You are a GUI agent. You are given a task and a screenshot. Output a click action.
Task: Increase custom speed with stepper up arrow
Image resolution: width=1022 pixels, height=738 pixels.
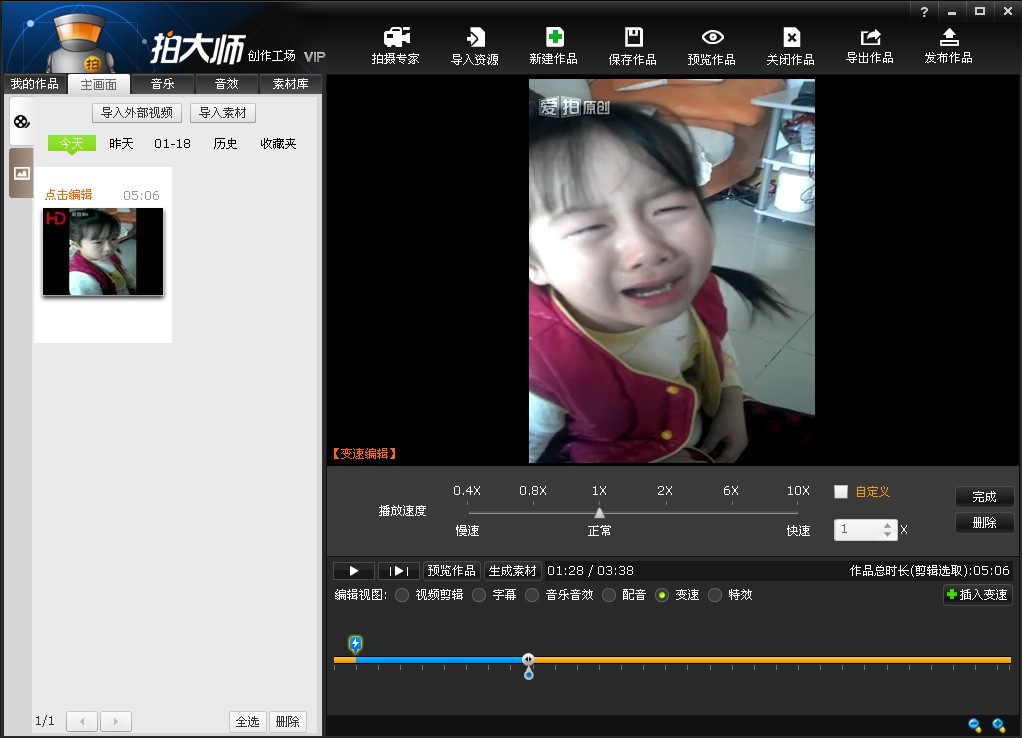click(x=887, y=524)
